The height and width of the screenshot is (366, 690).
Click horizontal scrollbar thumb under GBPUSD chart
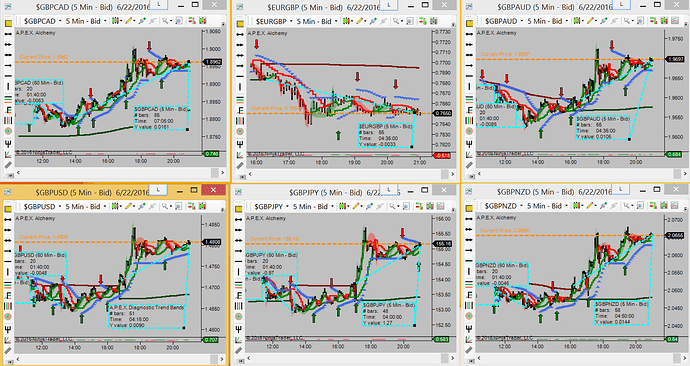click(213, 359)
